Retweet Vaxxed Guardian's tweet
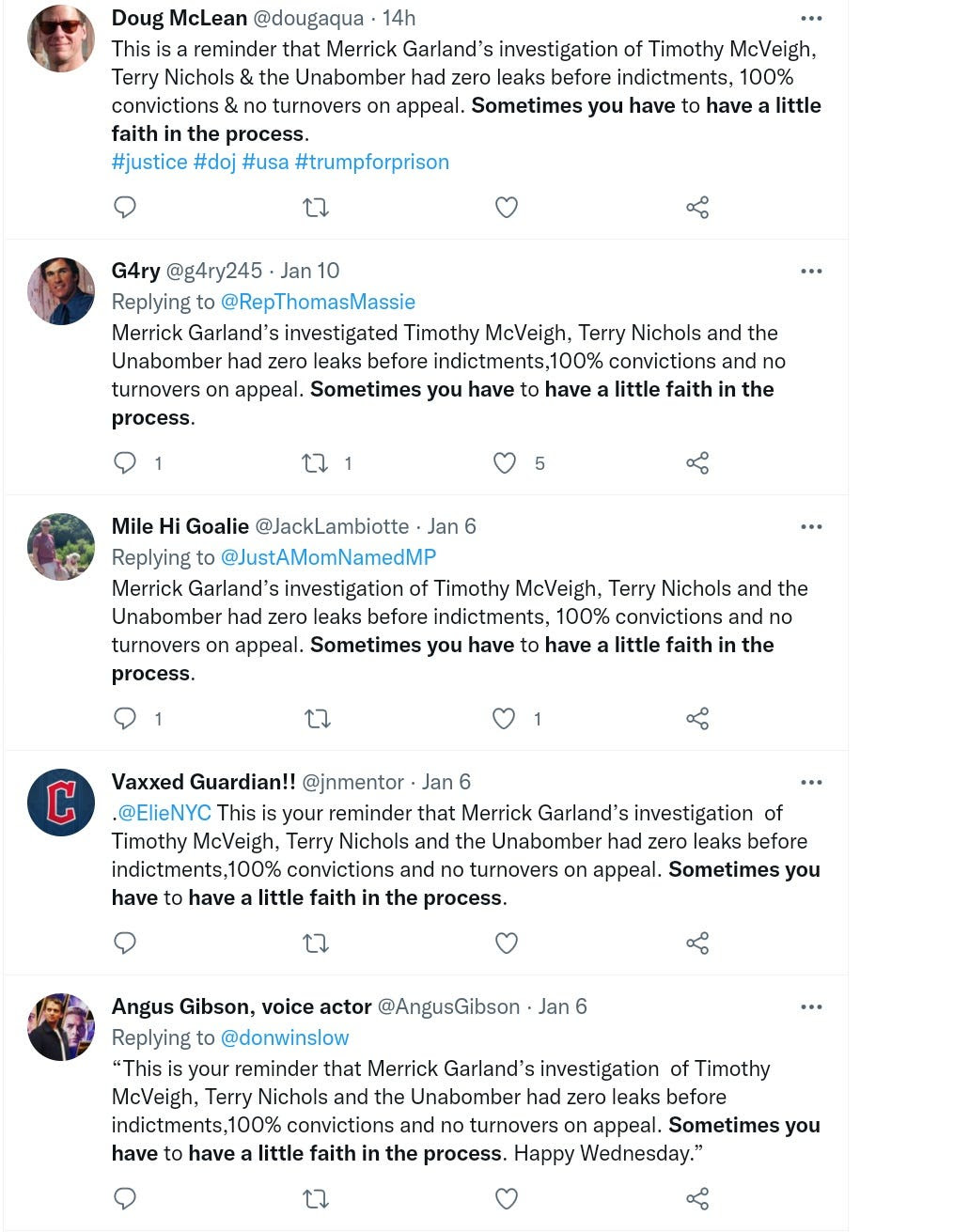Image resolution: width=954 pixels, height=1232 pixels. 316,943
